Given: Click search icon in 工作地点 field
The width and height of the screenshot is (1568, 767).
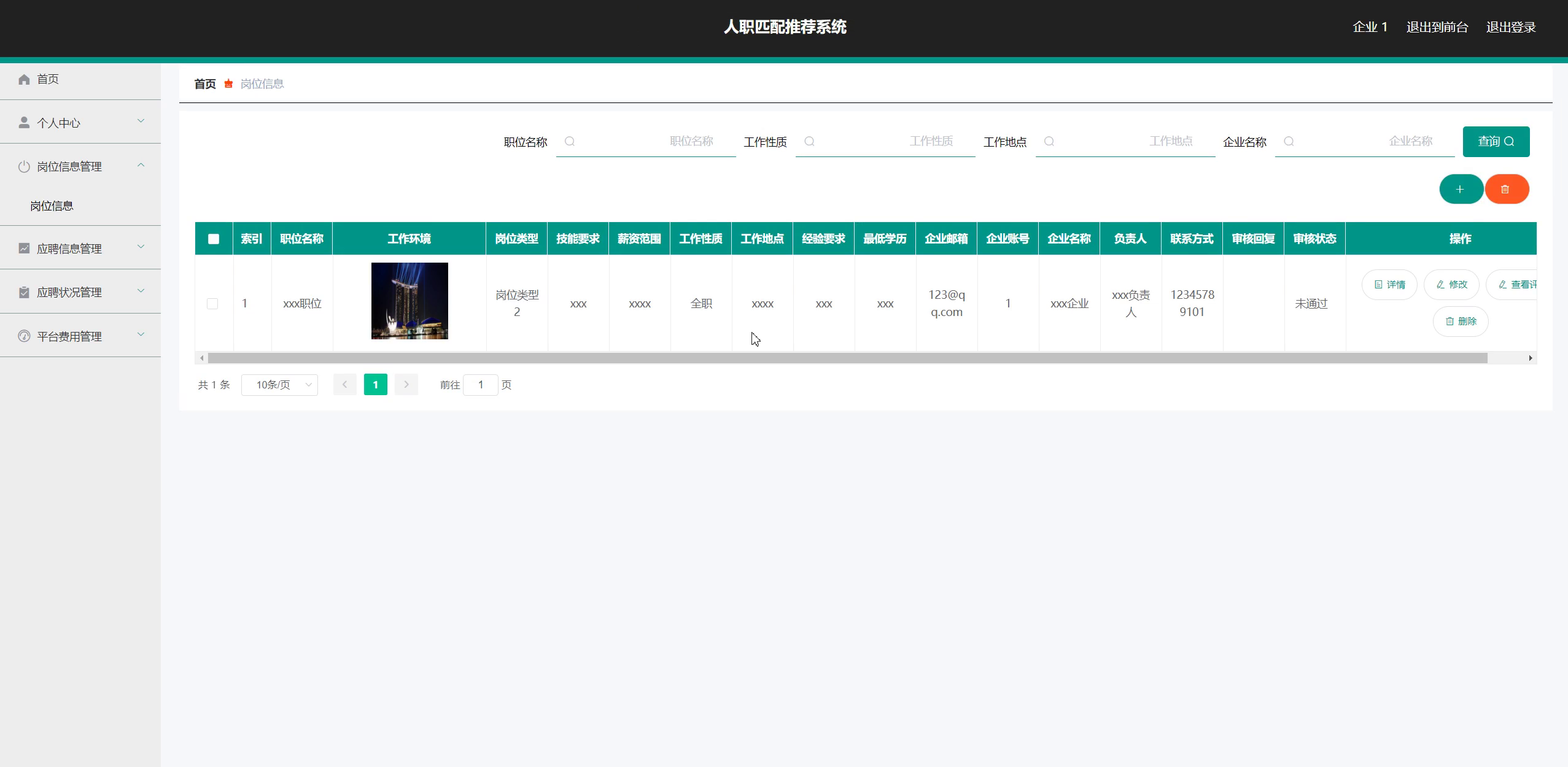Looking at the screenshot, I should click(x=1049, y=141).
